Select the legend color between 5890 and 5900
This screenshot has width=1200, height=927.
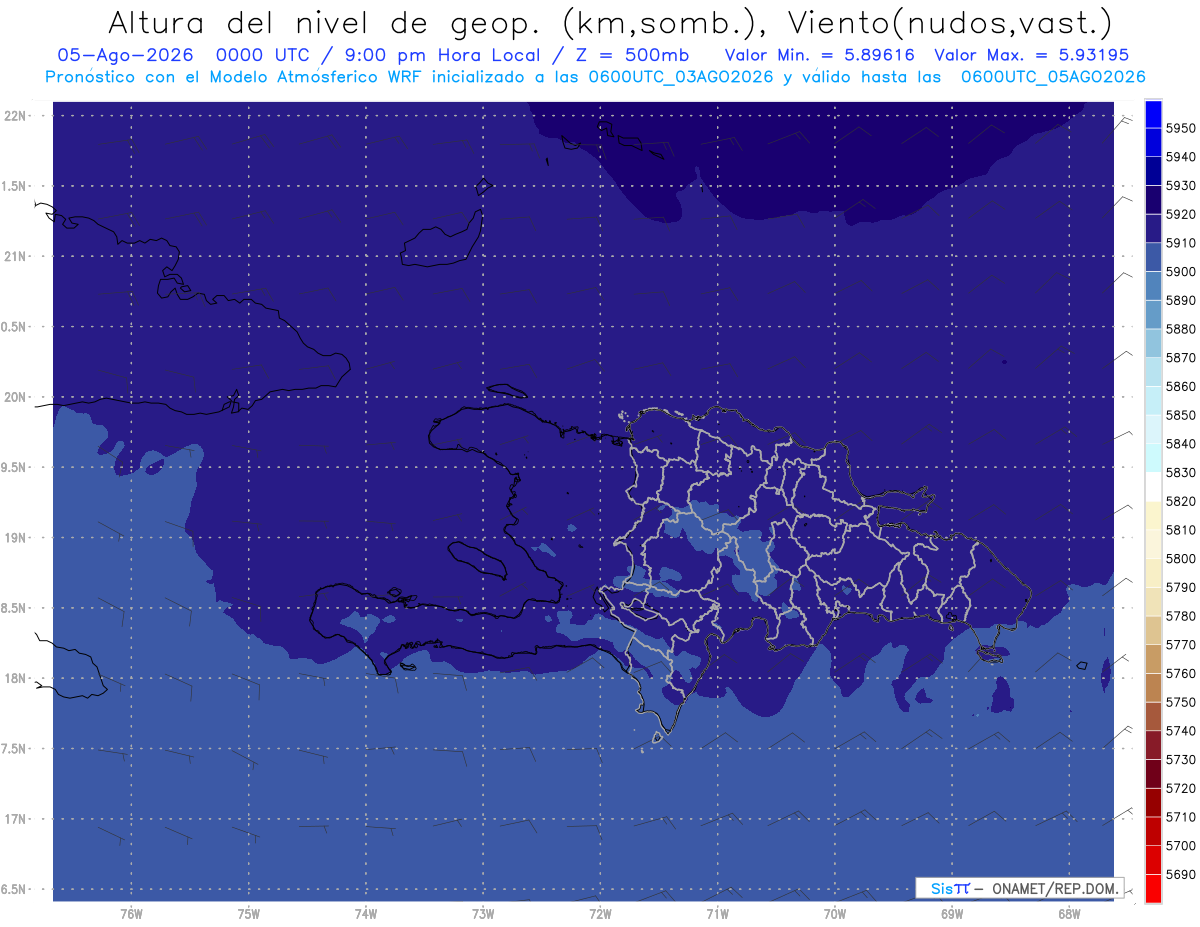(x=1153, y=286)
